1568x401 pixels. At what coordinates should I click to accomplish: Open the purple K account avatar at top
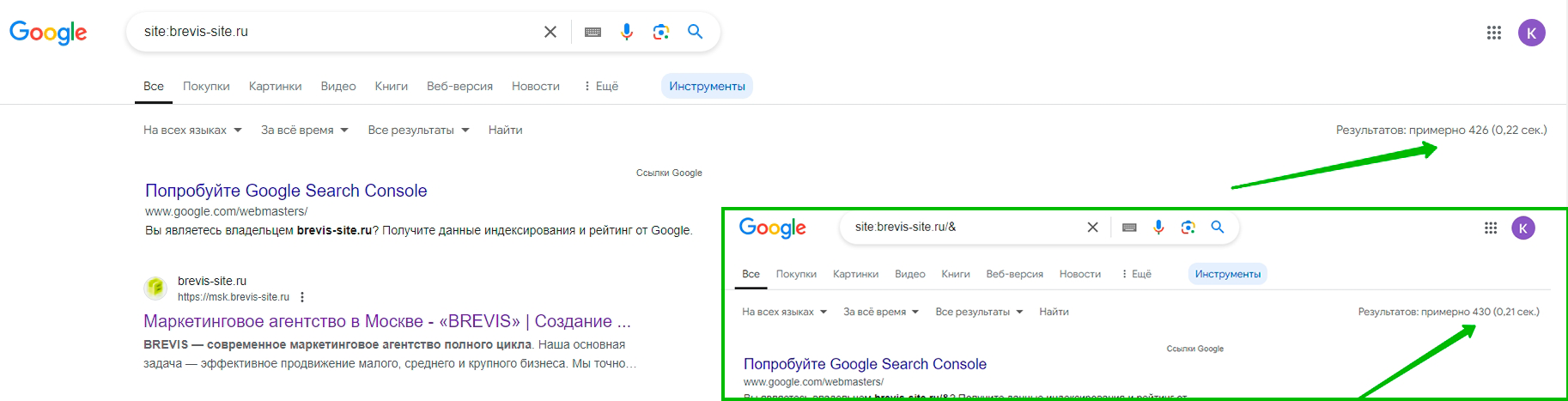click(1532, 33)
